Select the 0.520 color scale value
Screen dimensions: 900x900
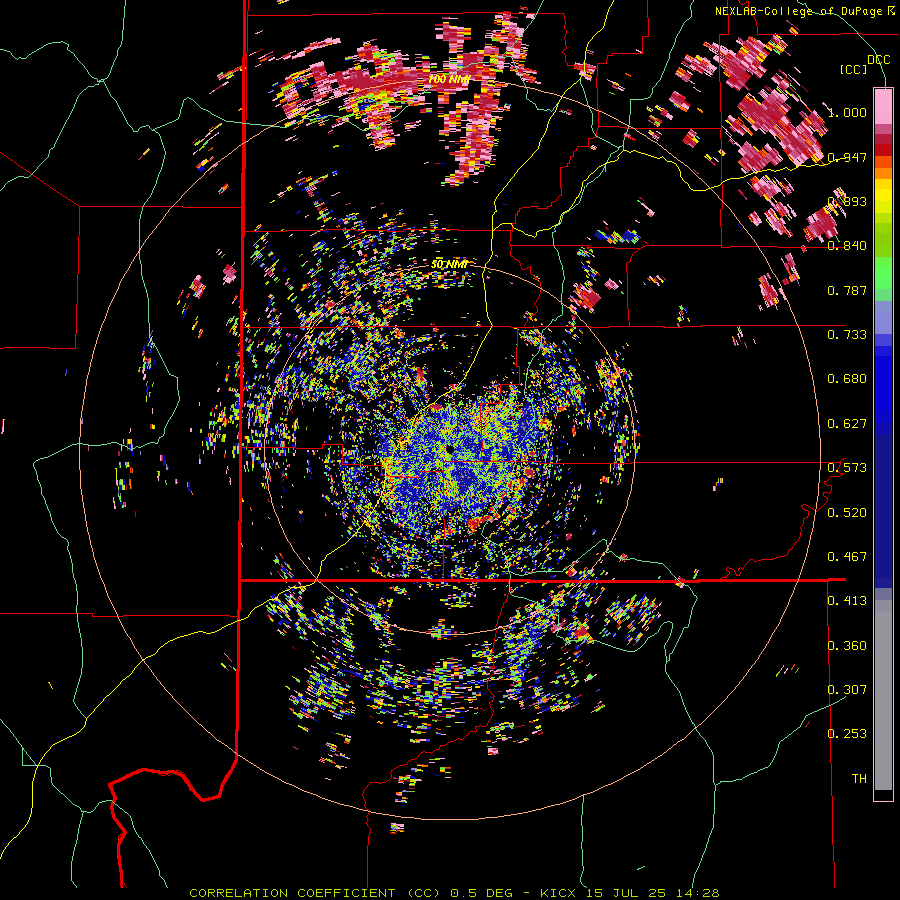[x=847, y=513]
